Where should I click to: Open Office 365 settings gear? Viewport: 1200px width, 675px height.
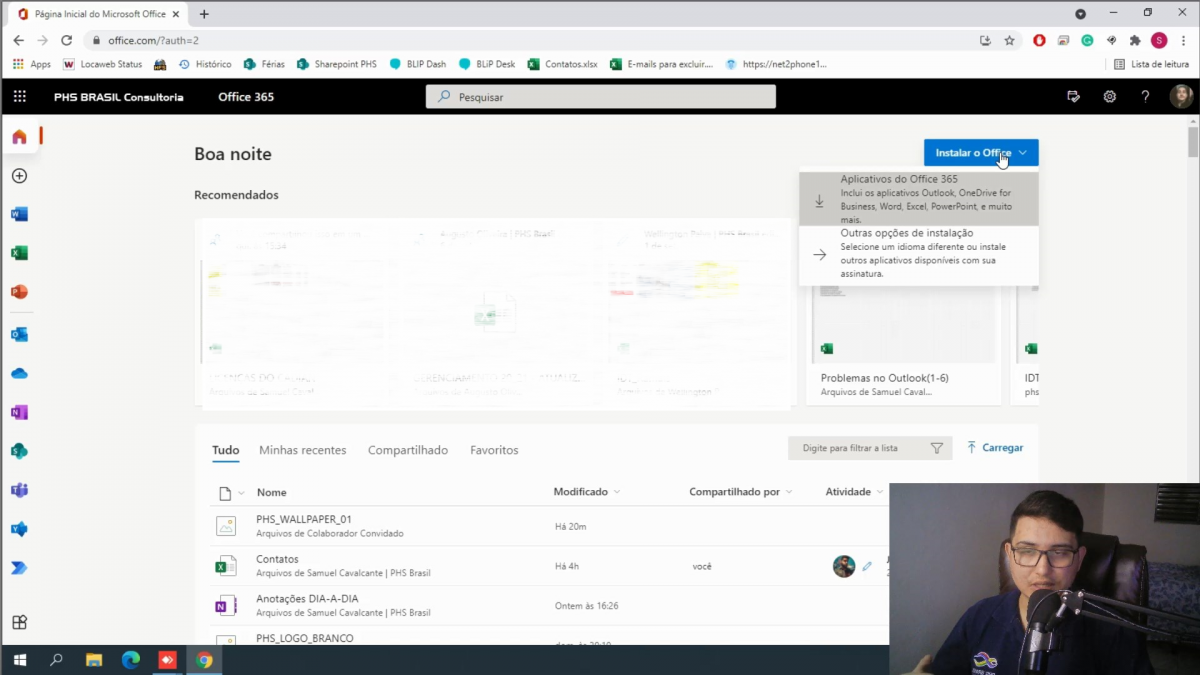pos(1110,97)
